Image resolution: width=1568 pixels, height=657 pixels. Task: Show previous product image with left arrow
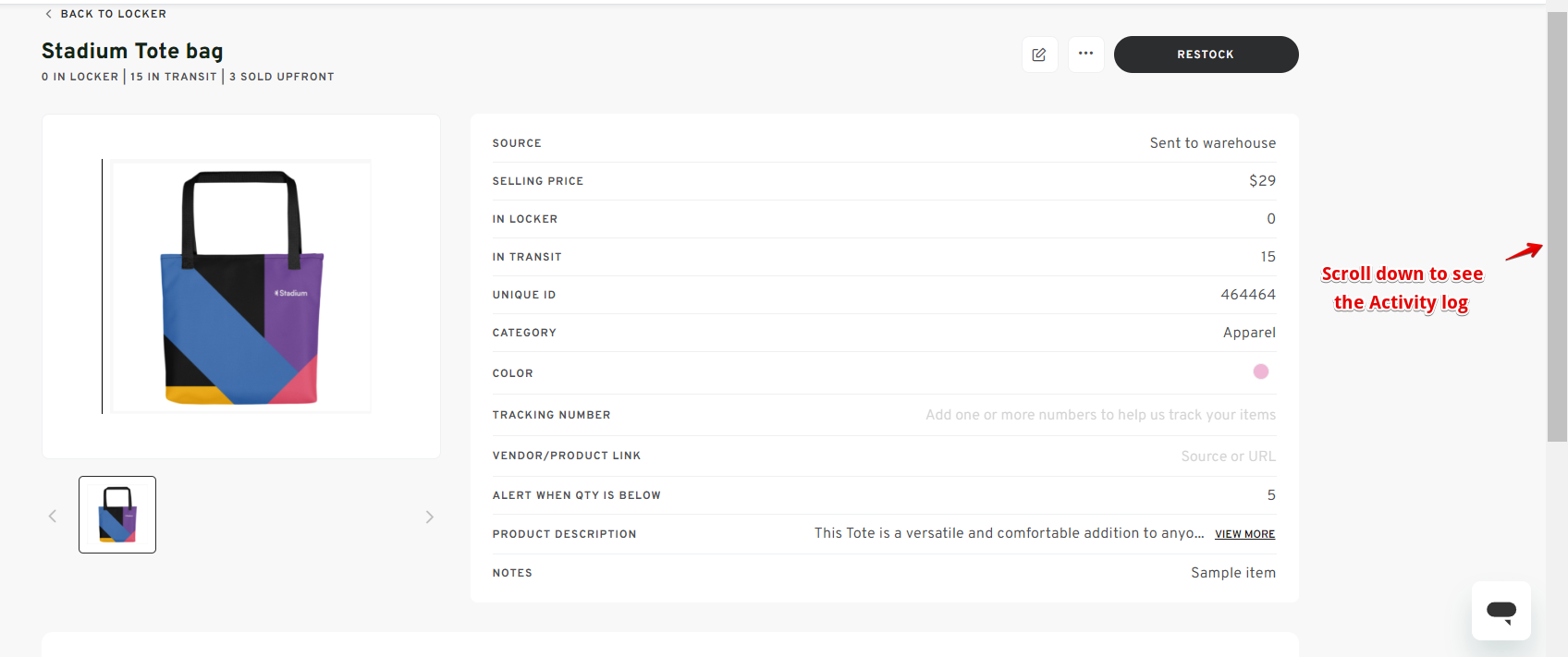click(53, 517)
